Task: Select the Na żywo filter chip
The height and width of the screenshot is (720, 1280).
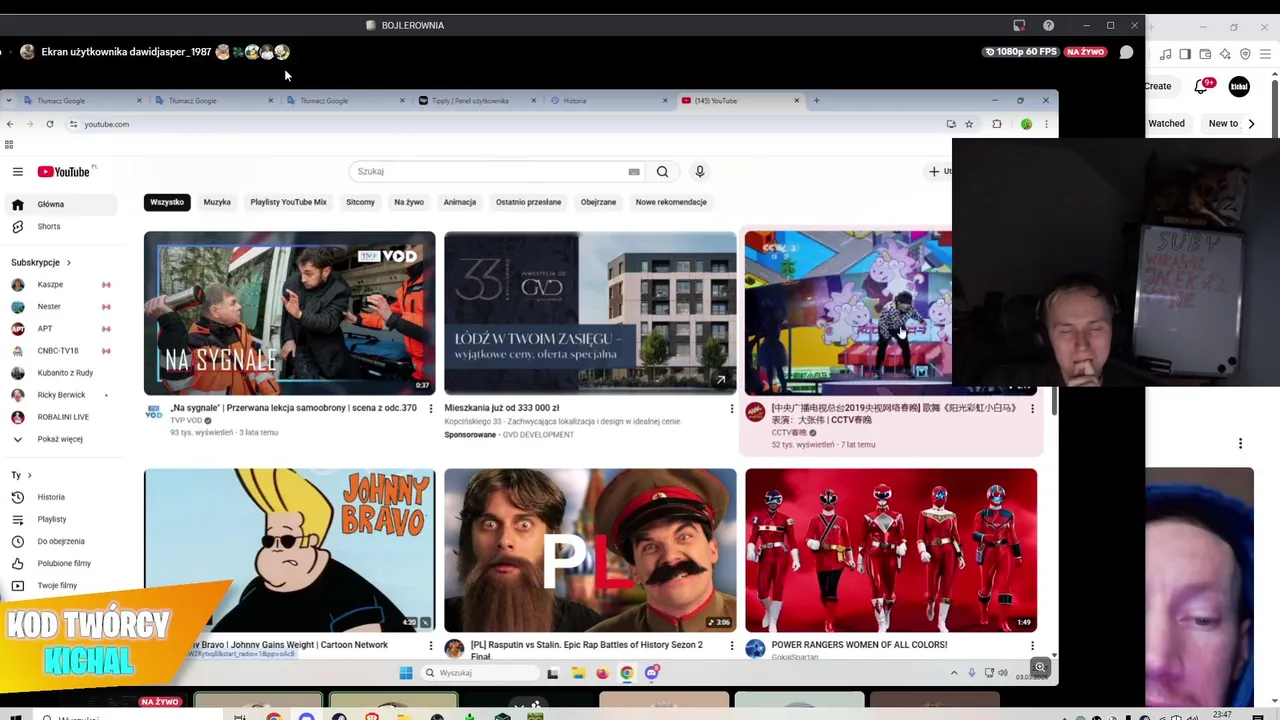Action: (409, 202)
